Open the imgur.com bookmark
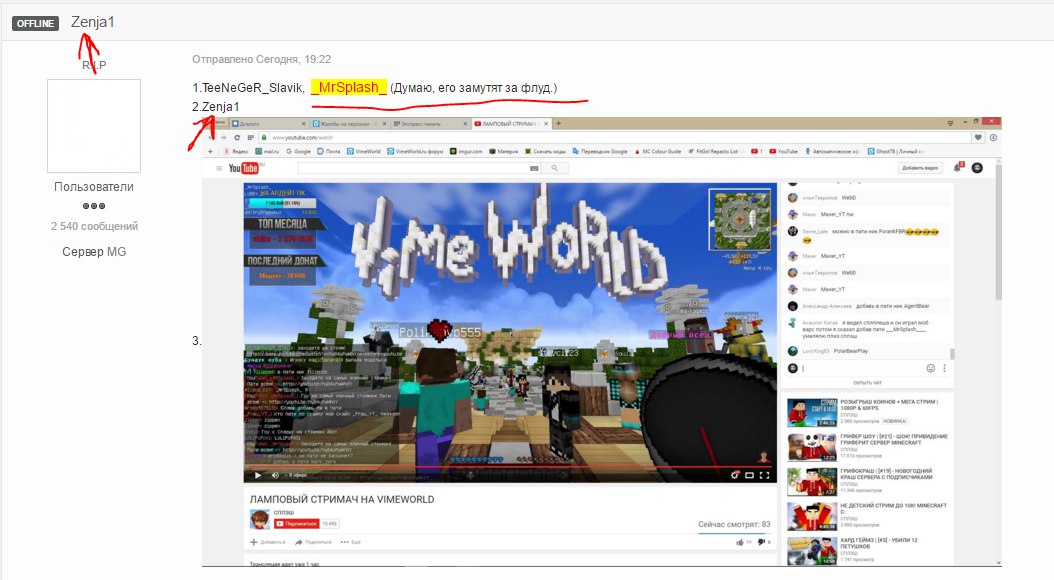 [x=467, y=151]
